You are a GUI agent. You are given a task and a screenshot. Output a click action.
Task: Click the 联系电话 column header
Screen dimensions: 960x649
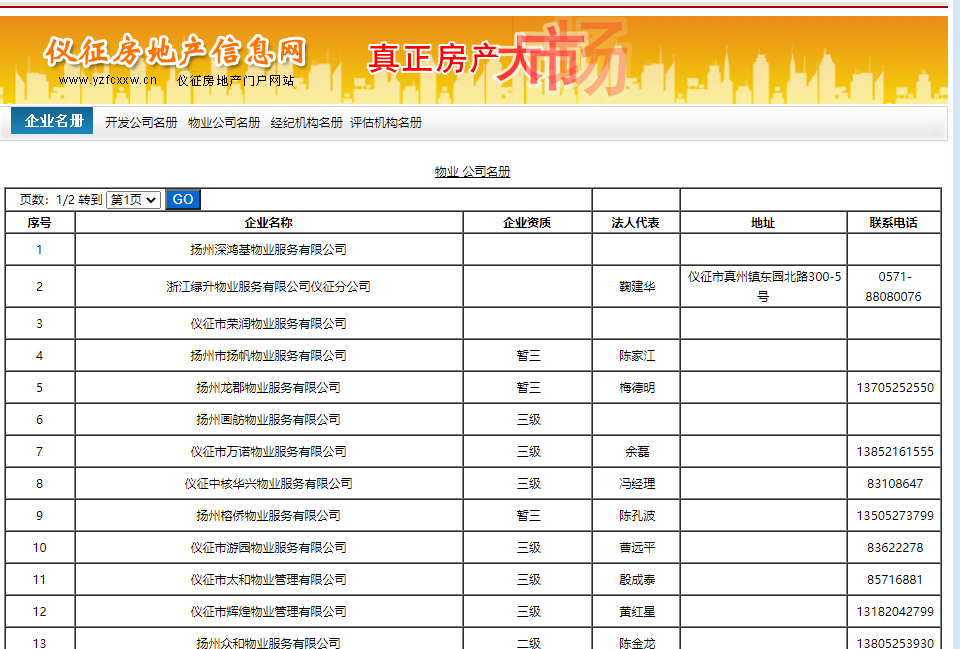coord(893,223)
